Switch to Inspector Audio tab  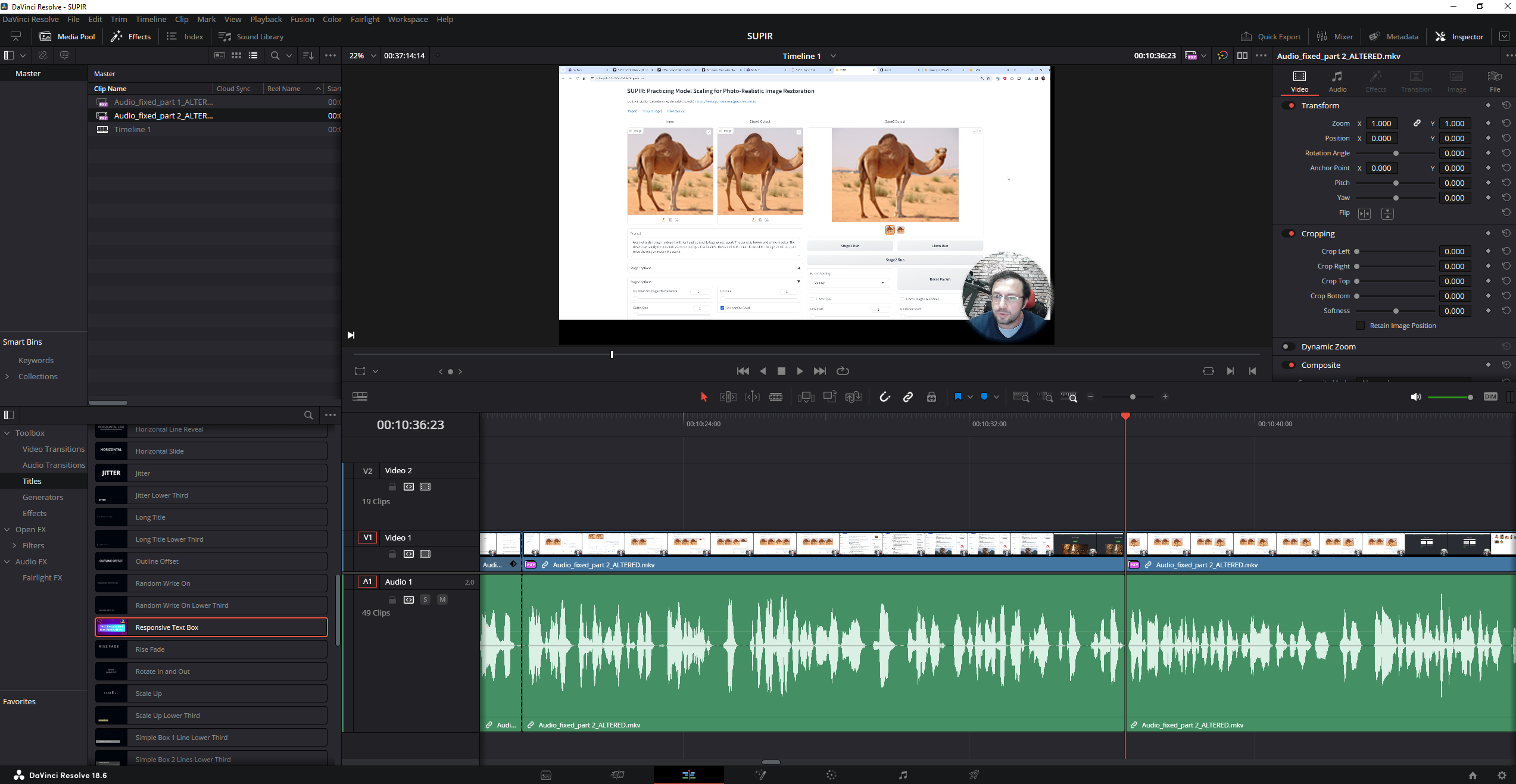click(1337, 81)
